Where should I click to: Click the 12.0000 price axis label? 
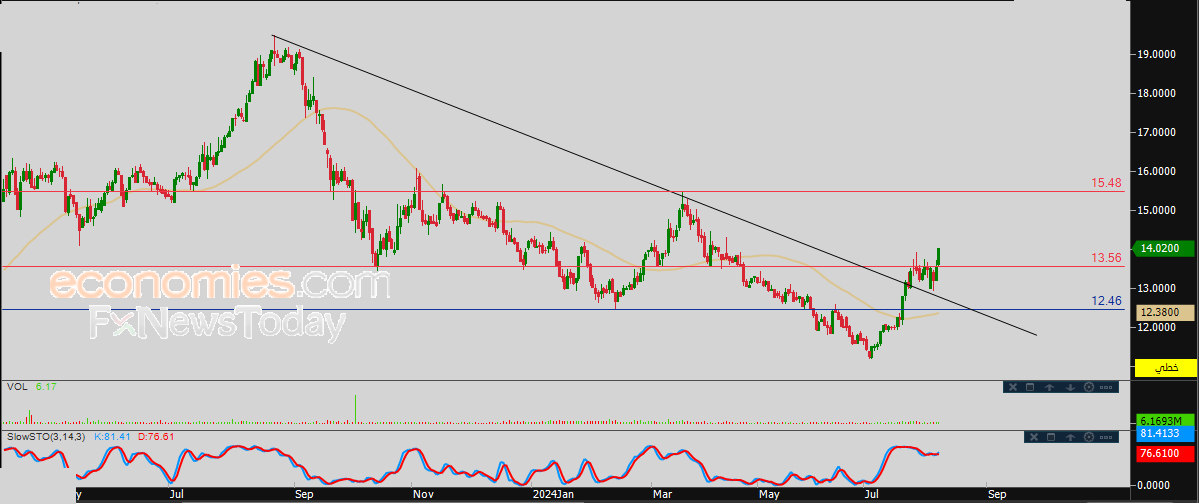(1158, 327)
